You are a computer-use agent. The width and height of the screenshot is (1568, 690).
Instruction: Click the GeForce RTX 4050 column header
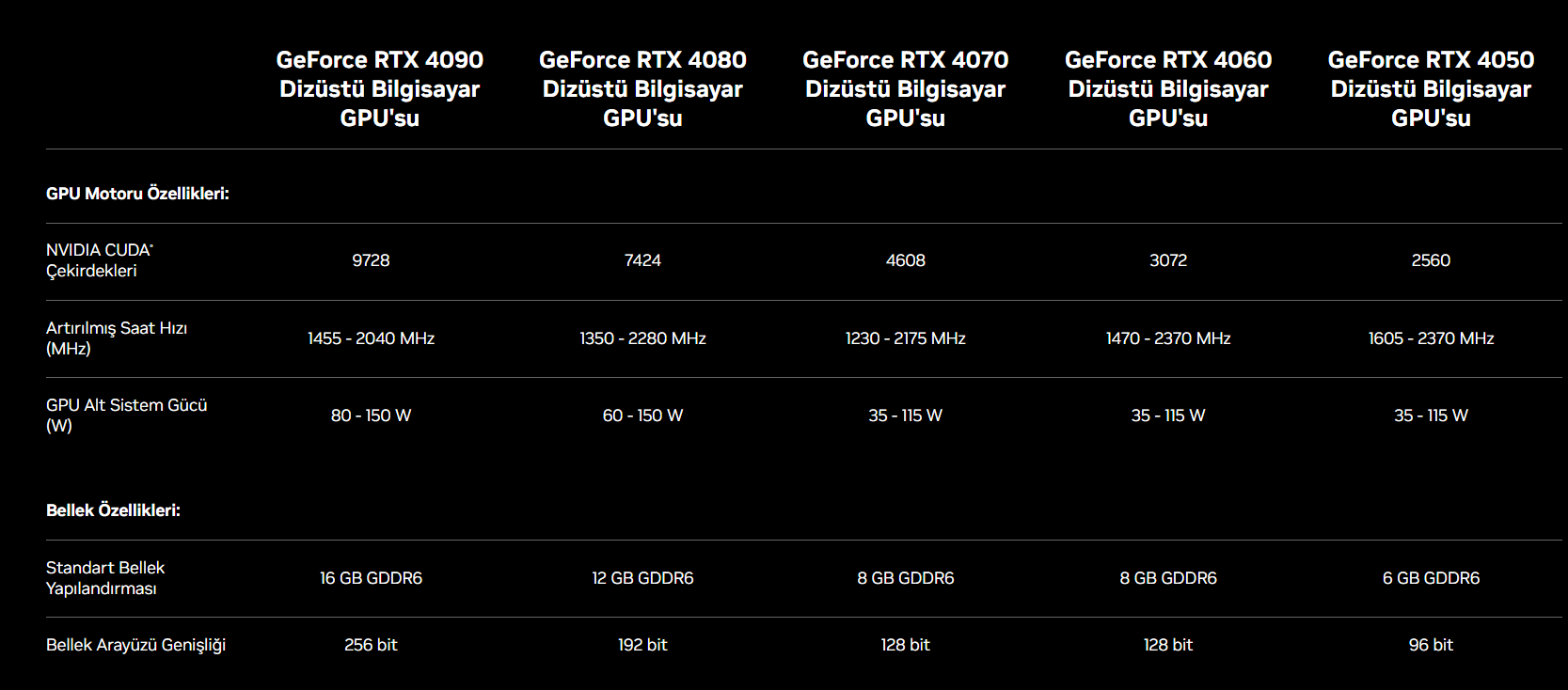(1431, 88)
